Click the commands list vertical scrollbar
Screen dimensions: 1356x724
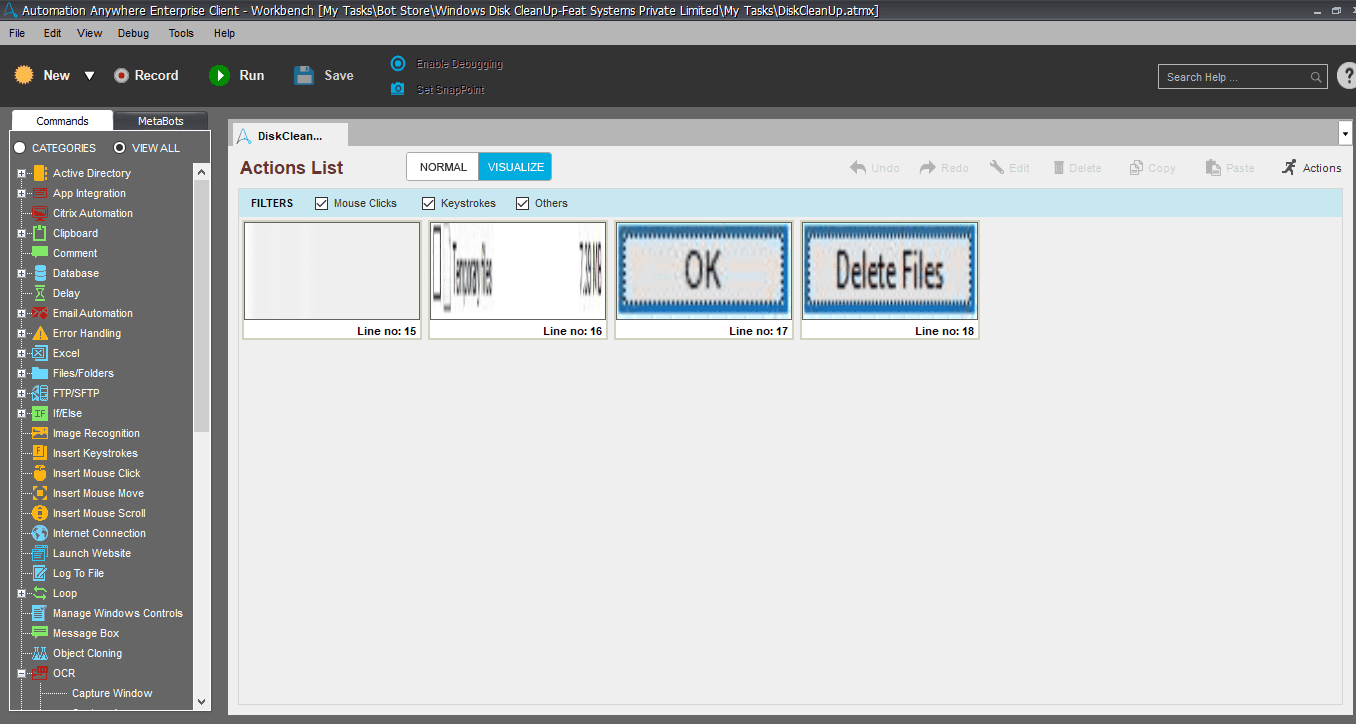point(202,305)
